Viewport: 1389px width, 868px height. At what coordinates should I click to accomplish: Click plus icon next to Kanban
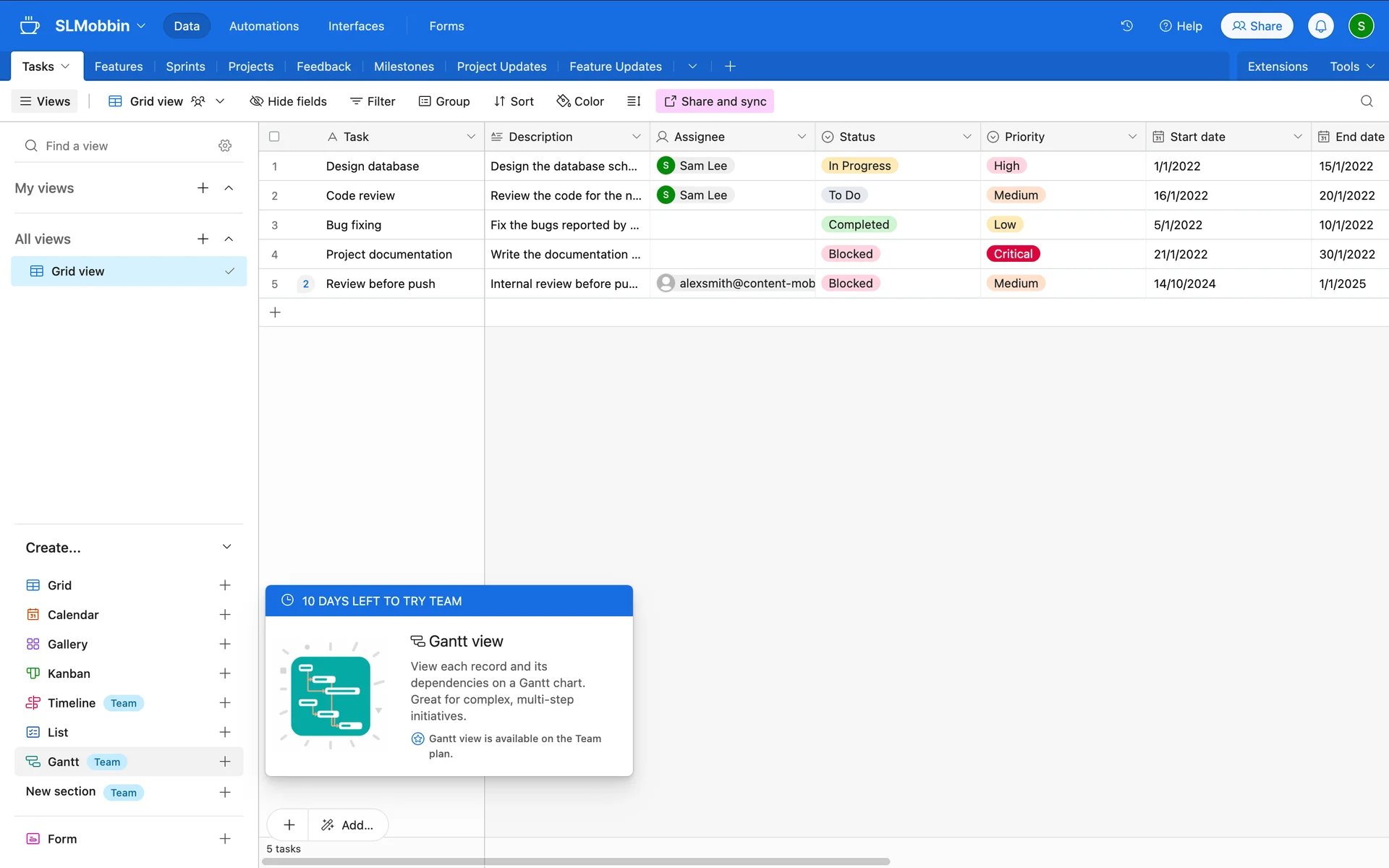click(x=225, y=673)
